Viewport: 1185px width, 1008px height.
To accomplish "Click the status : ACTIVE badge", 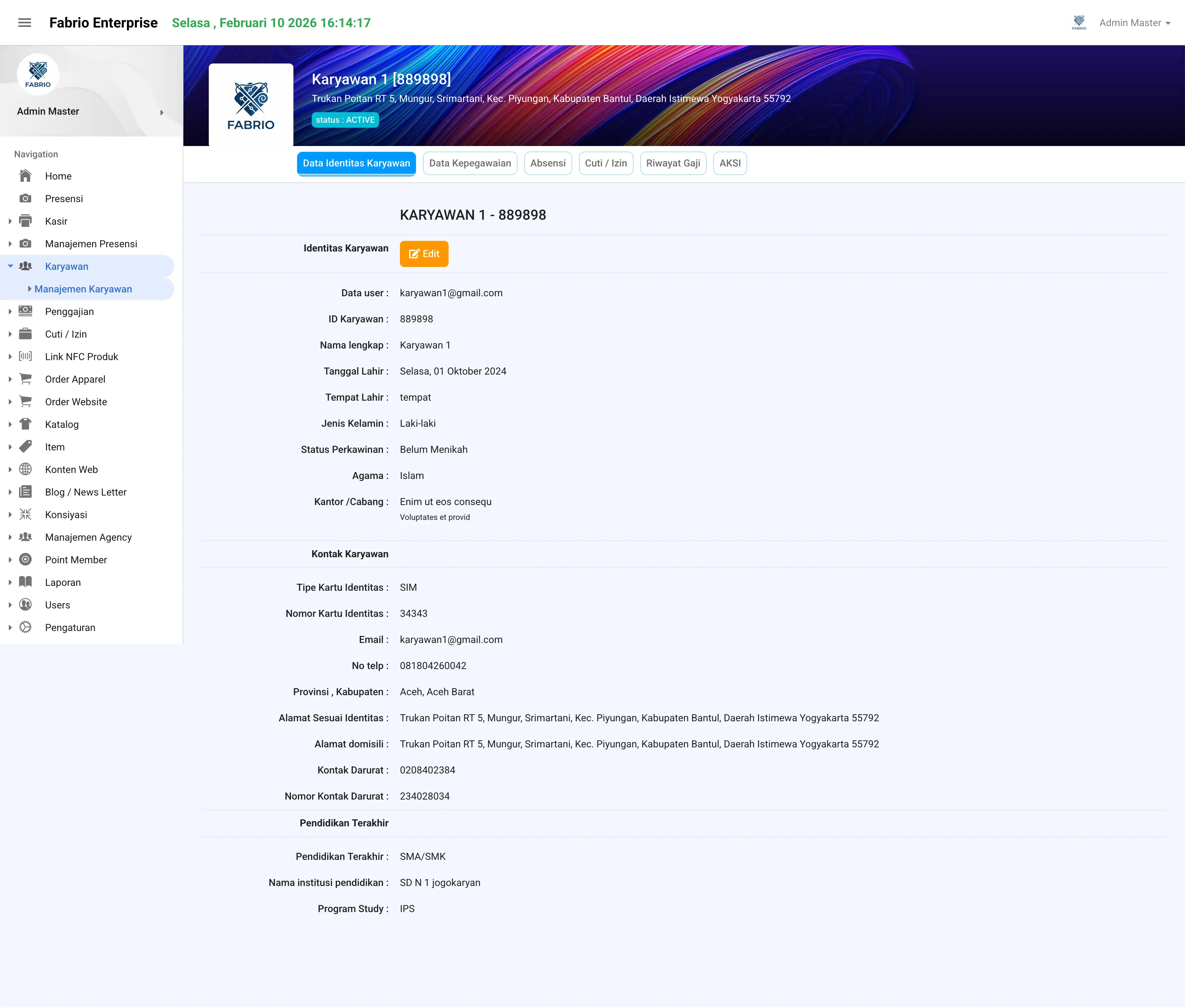I will pyautogui.click(x=345, y=120).
